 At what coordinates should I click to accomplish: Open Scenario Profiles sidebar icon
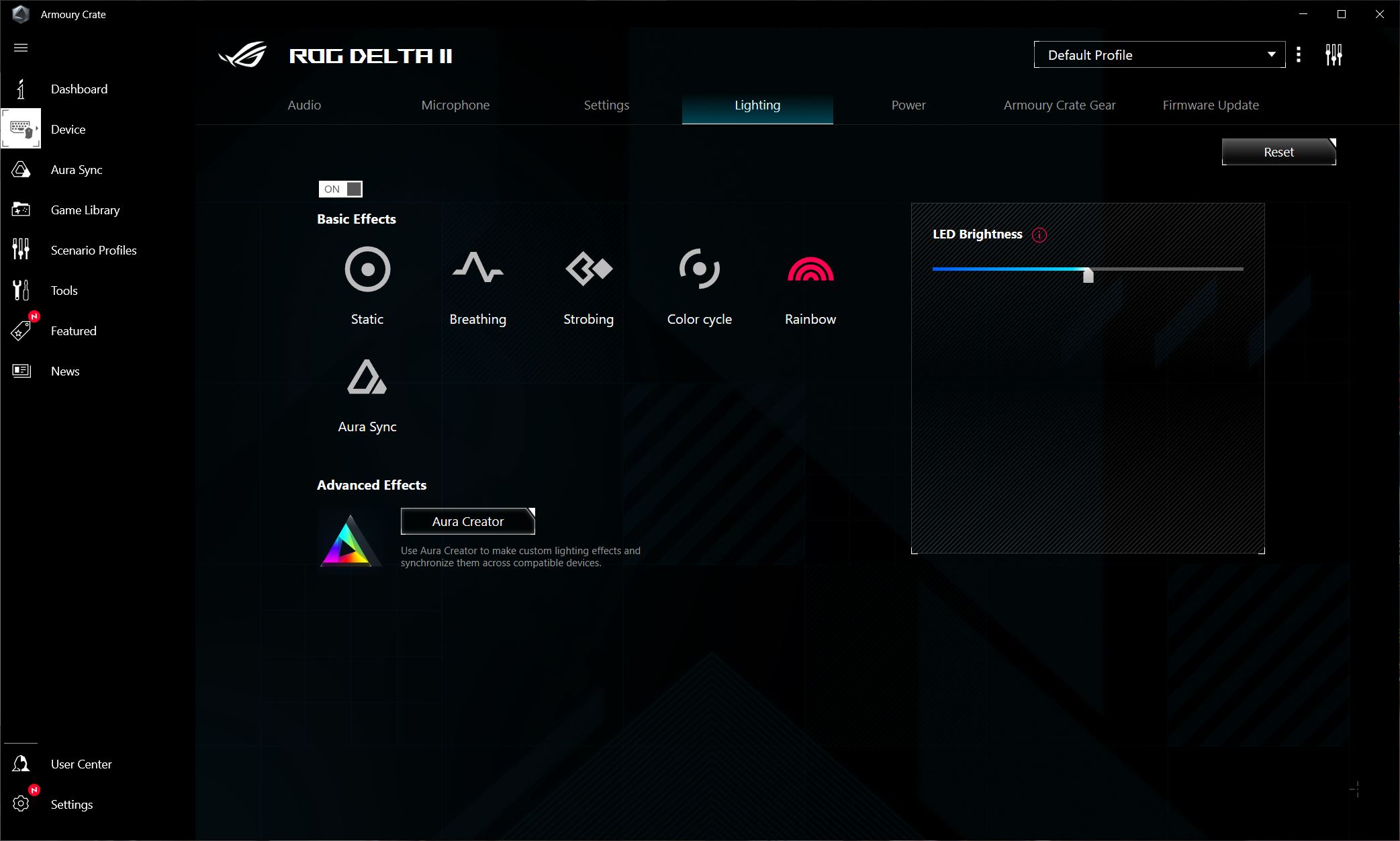tap(21, 249)
